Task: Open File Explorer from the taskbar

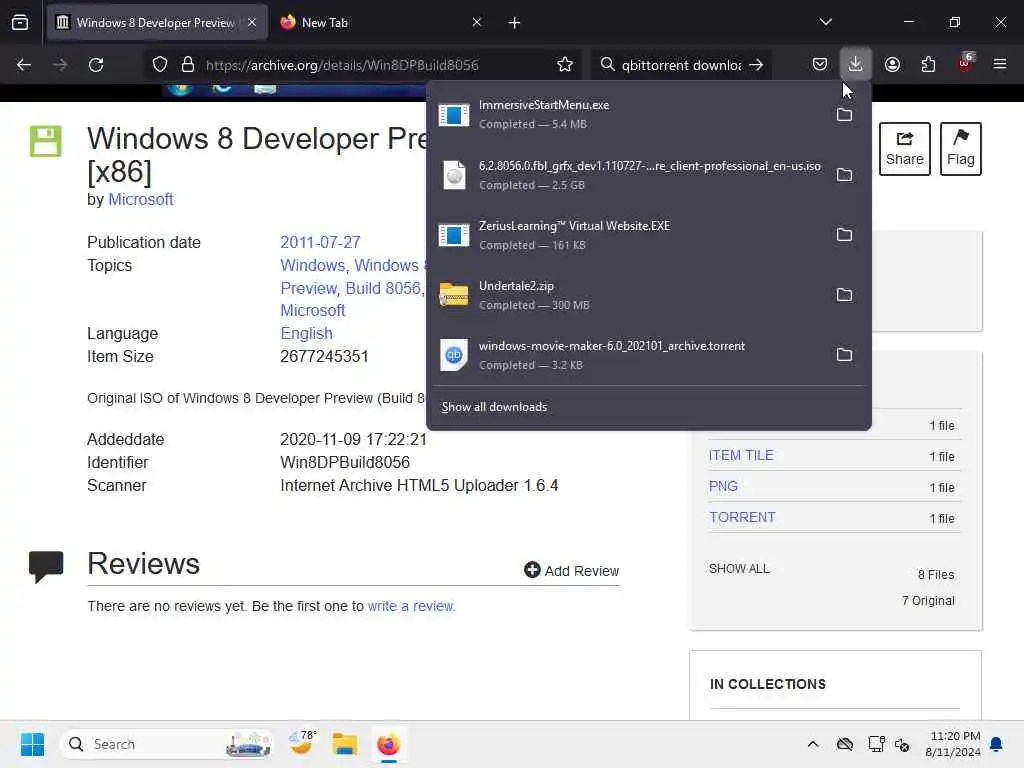Action: click(x=345, y=744)
